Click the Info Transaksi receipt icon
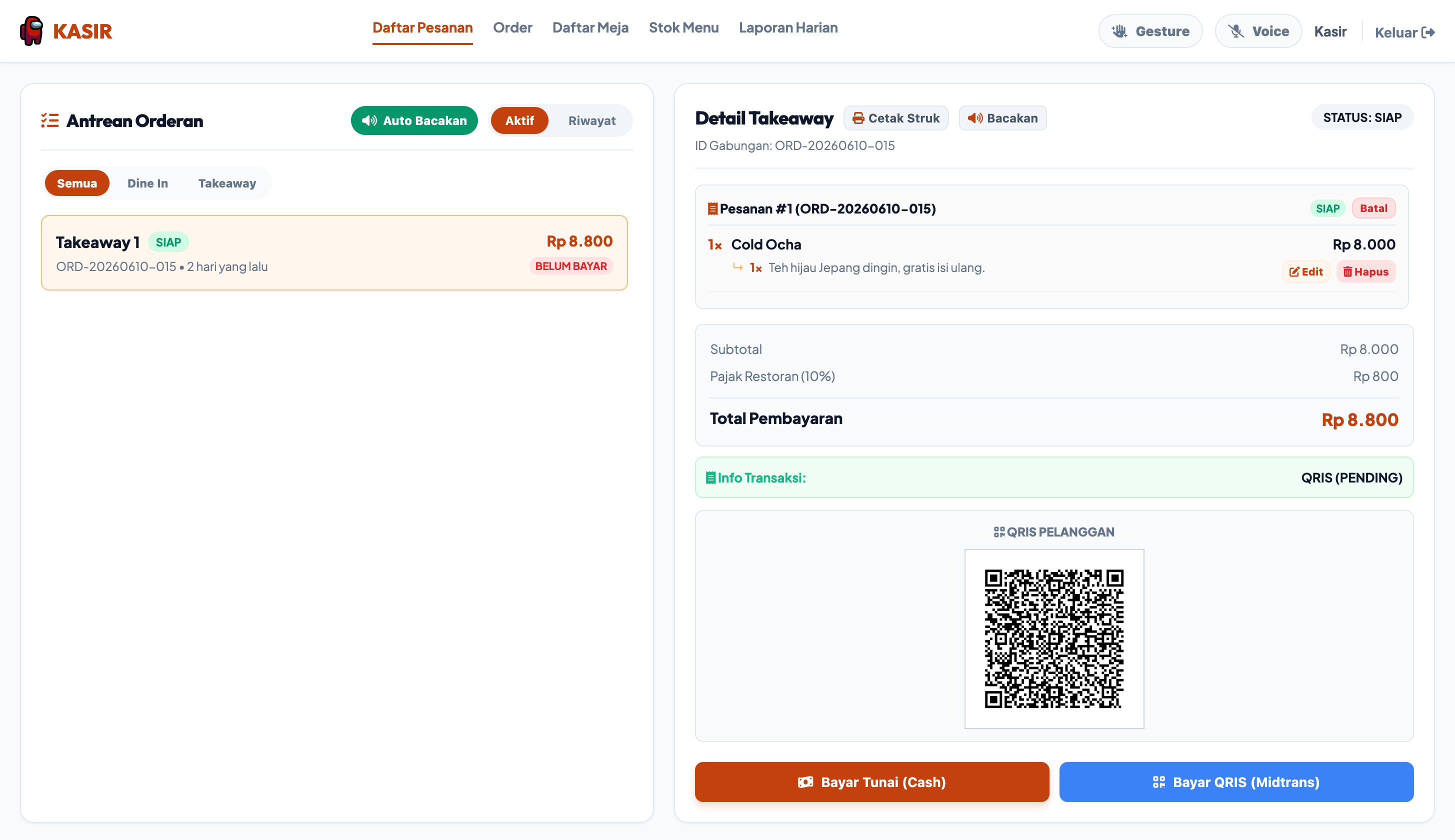 click(x=711, y=477)
